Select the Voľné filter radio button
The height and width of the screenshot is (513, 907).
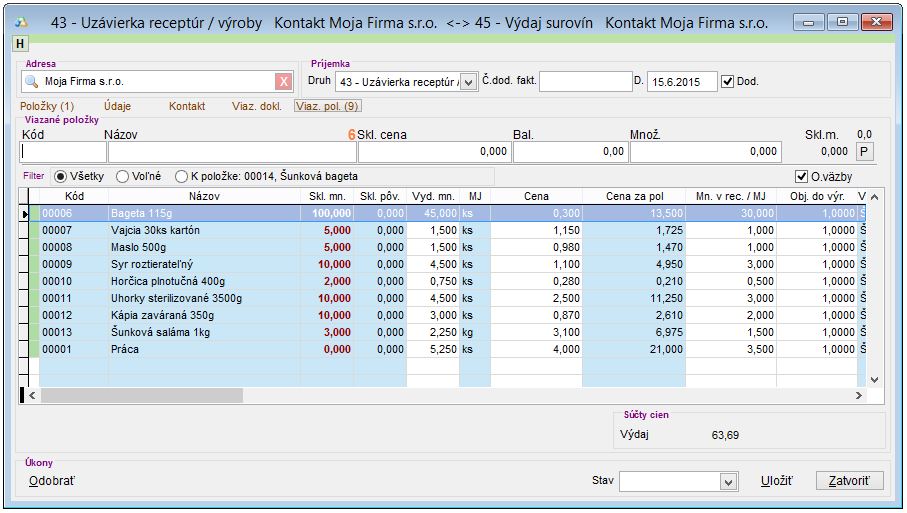click(123, 177)
